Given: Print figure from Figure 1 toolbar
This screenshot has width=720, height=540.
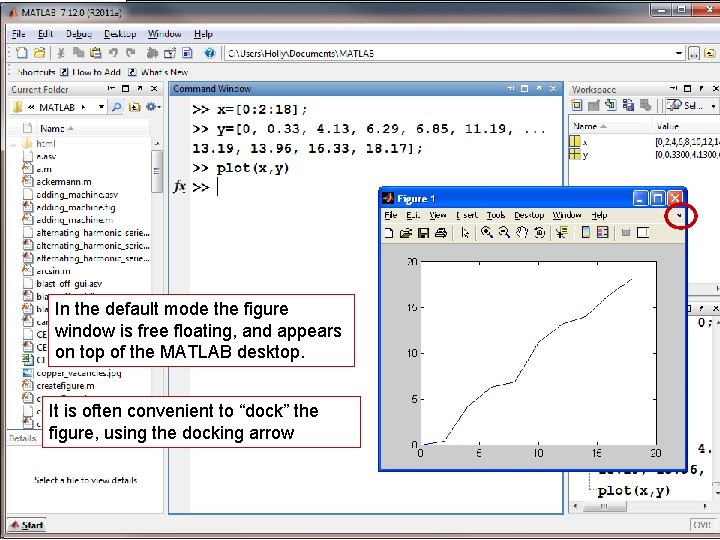Looking at the screenshot, I should 441,233.
